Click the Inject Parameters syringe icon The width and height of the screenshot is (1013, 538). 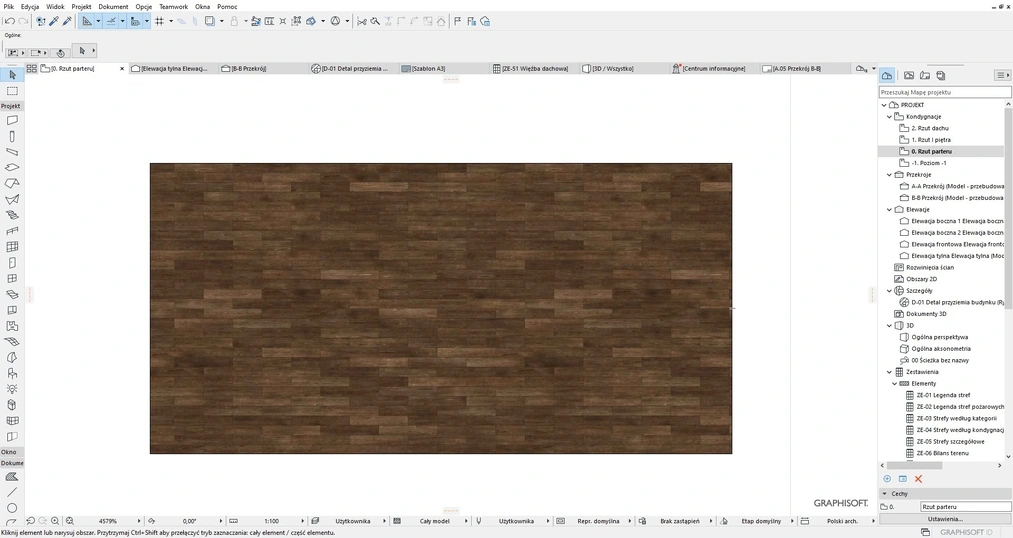tap(67, 21)
